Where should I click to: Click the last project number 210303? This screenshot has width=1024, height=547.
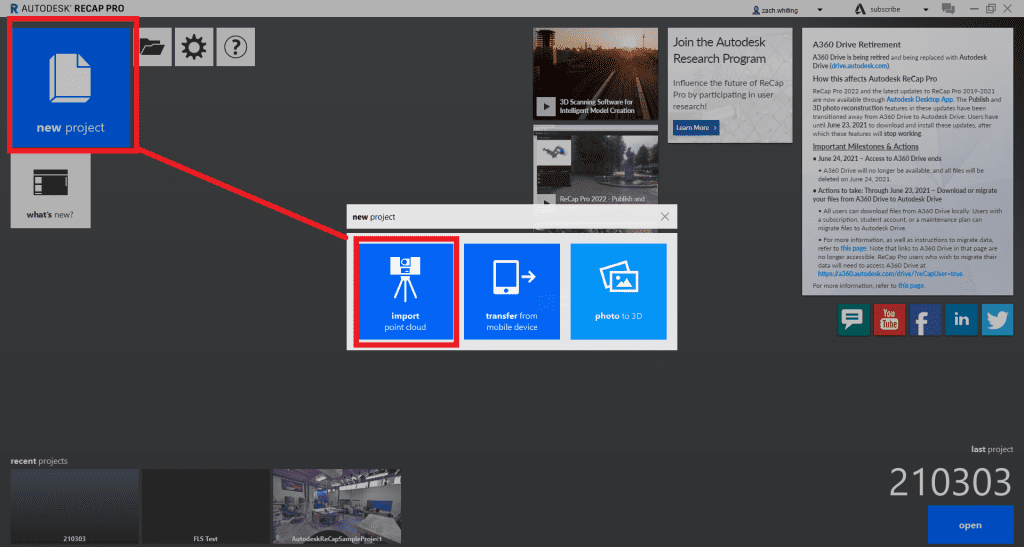pyautogui.click(x=950, y=482)
